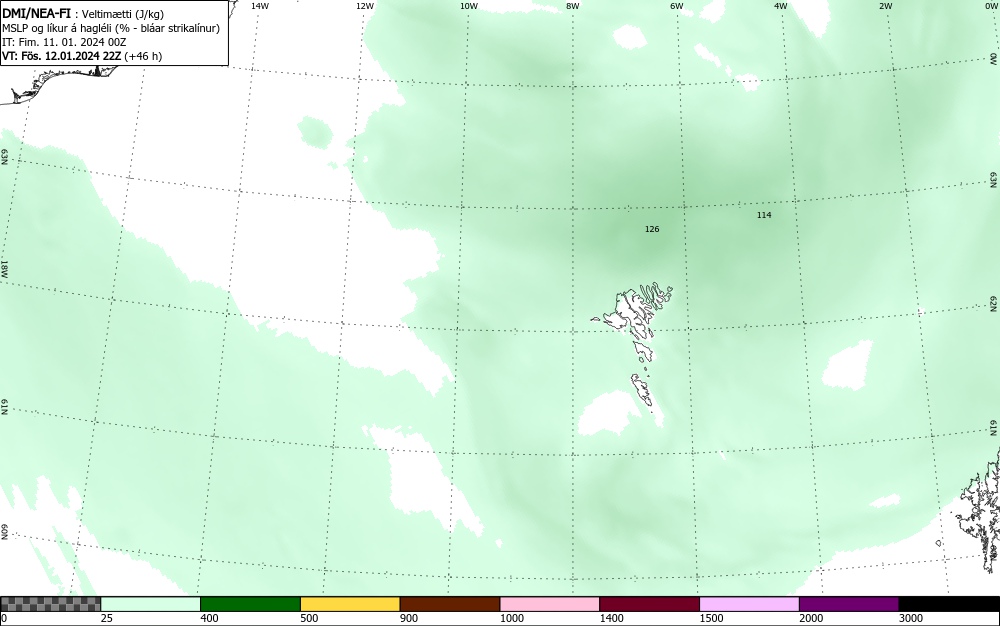1000x626 pixels.
Task: Click the "25" legend value
Action: pos(107,618)
